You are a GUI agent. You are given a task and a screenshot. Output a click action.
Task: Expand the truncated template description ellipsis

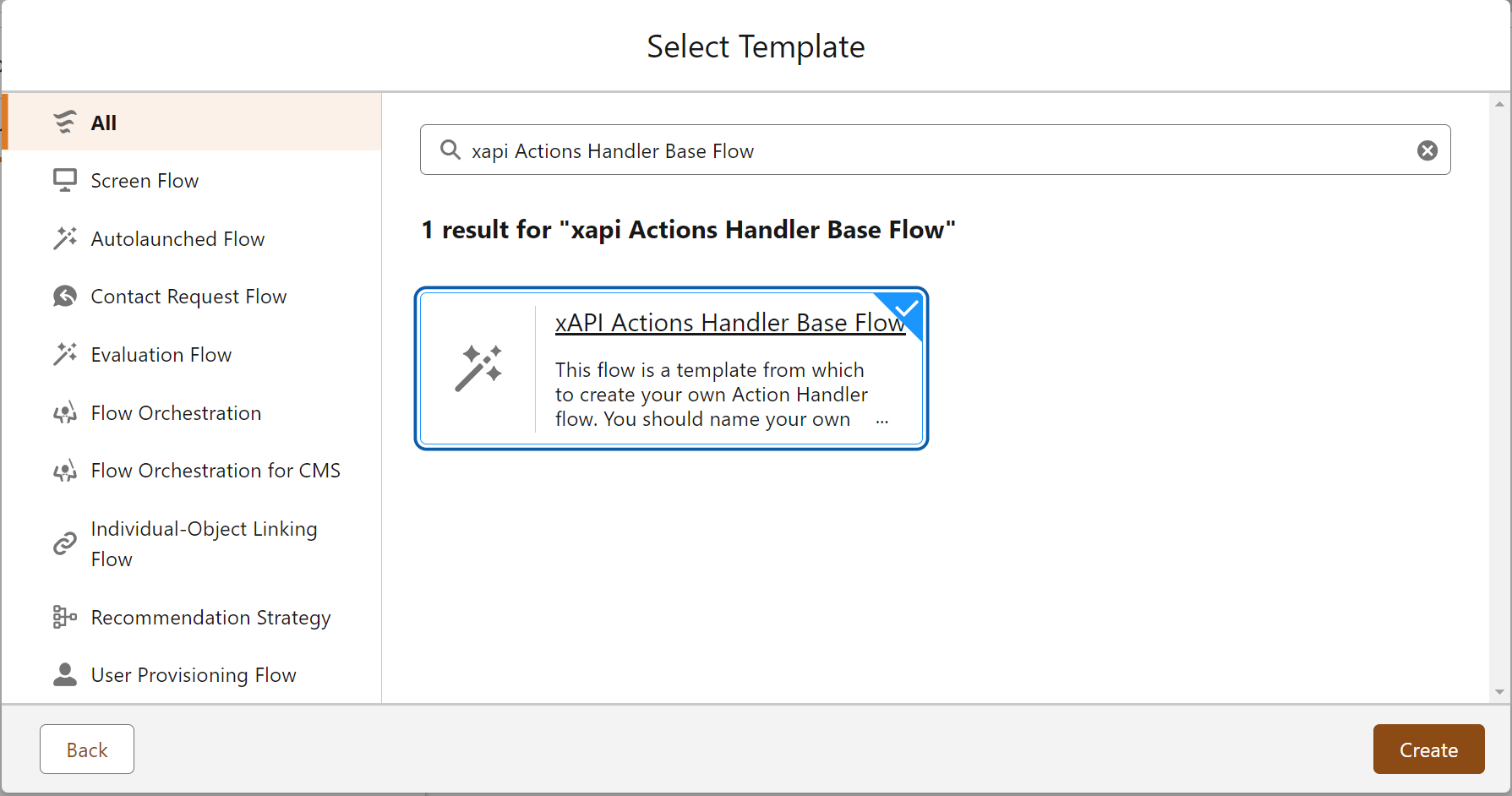(882, 421)
